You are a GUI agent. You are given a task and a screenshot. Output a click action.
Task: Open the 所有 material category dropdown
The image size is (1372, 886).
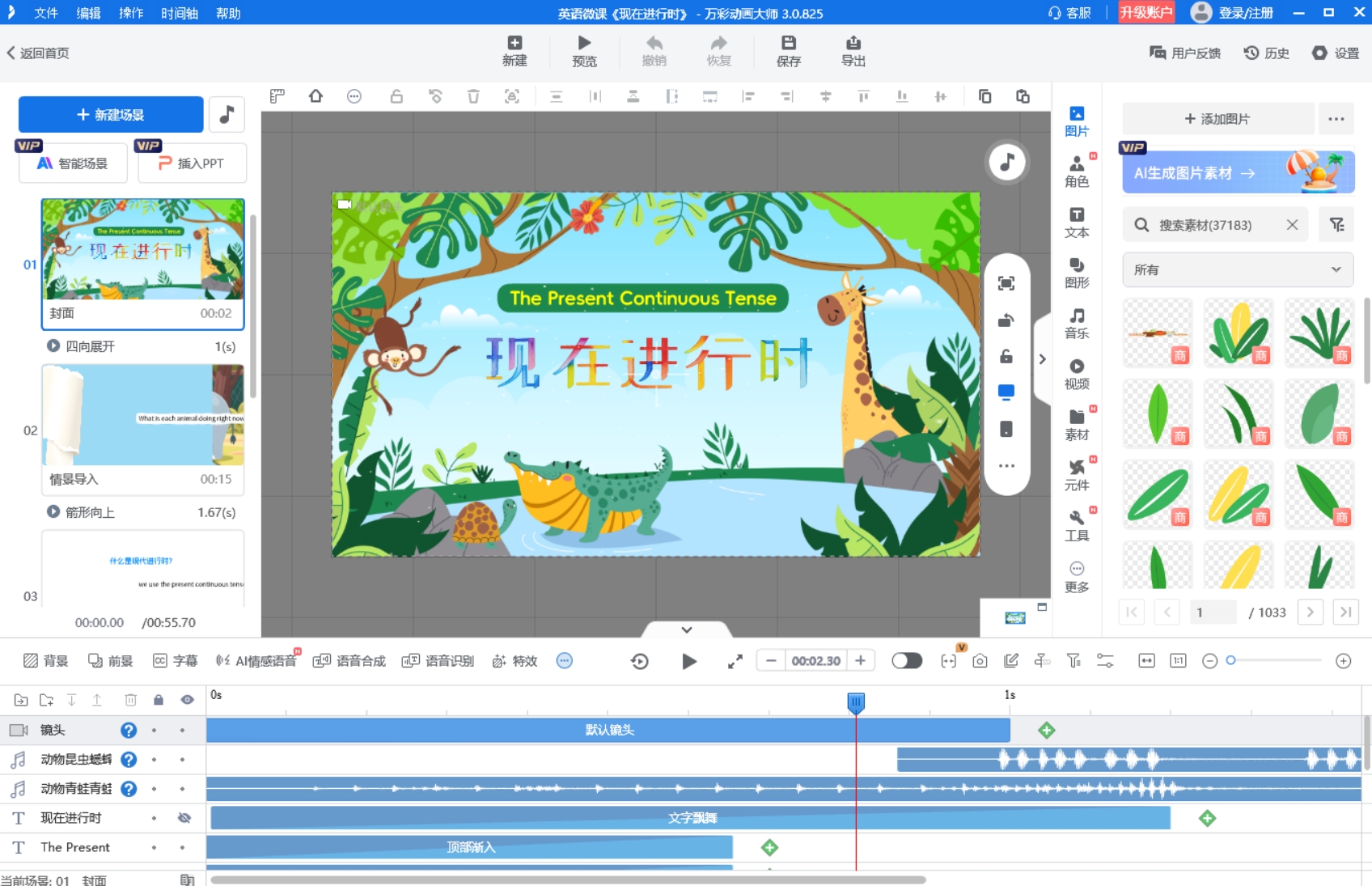pyautogui.click(x=1237, y=269)
